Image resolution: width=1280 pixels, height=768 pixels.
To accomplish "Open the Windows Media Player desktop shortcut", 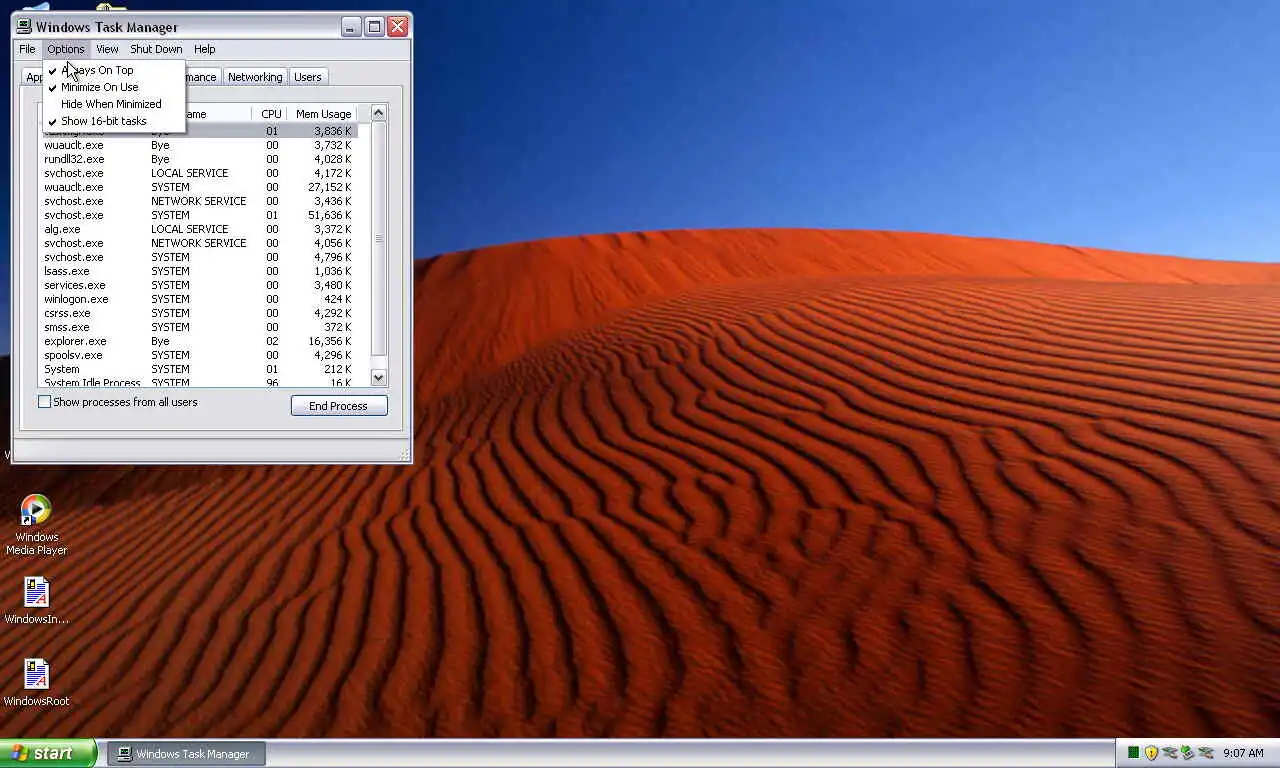I will pos(36,525).
